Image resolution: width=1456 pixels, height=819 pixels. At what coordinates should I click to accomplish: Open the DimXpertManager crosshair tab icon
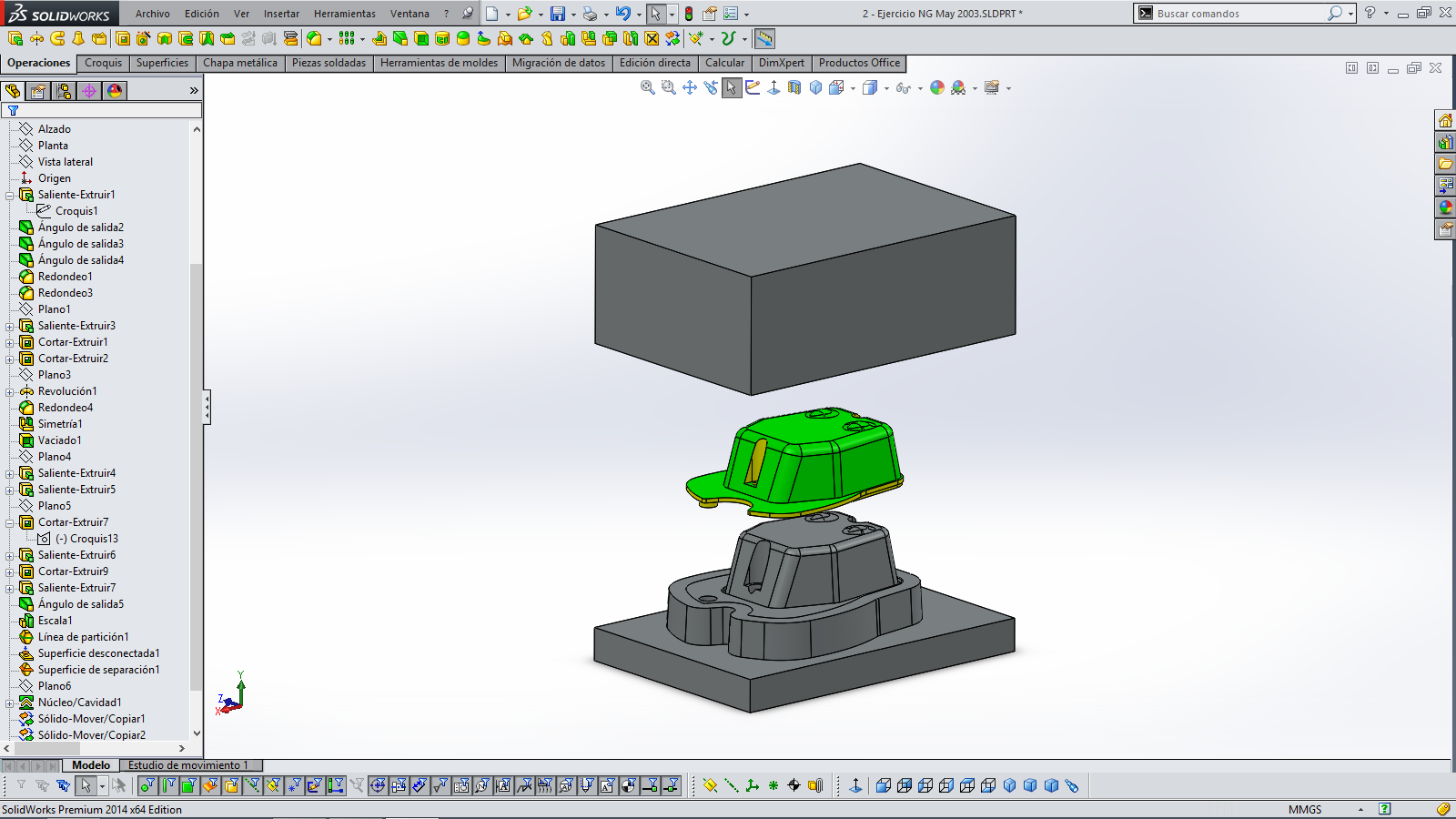click(x=89, y=91)
